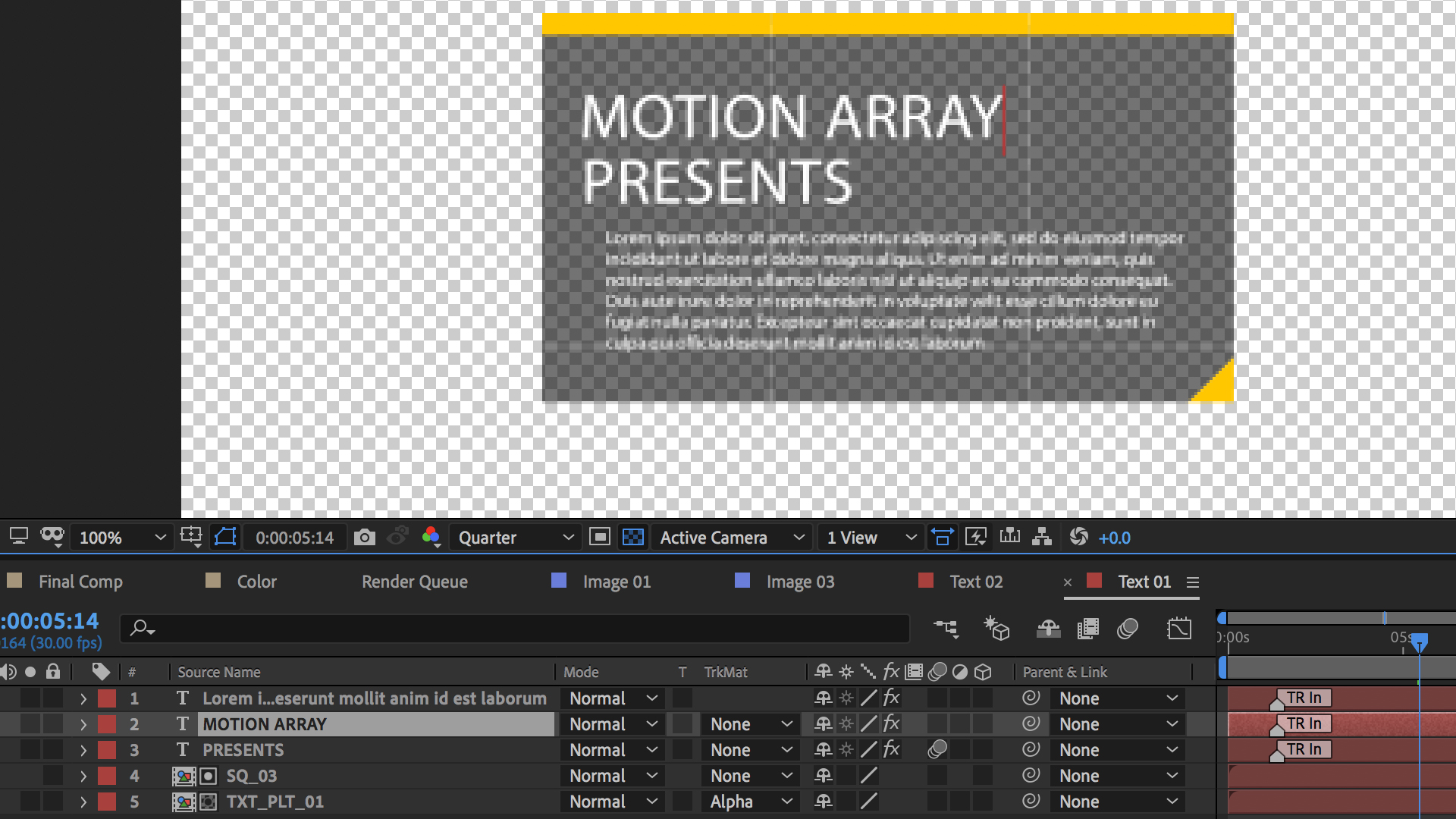This screenshot has width=1456, height=819.
Task: Expand the MOTION ARRAY layer properties
Action: [x=83, y=724]
